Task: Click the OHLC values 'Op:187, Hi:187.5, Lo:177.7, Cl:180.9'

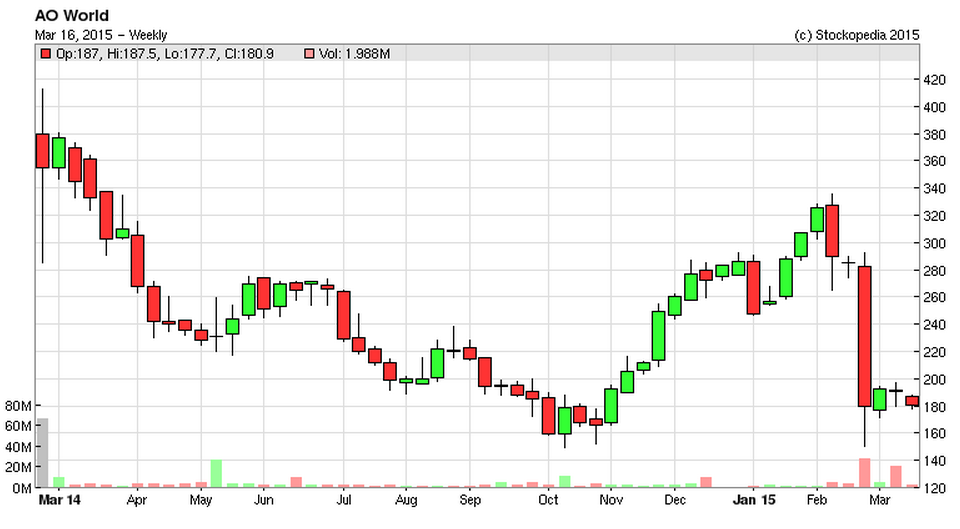Action: (165, 54)
